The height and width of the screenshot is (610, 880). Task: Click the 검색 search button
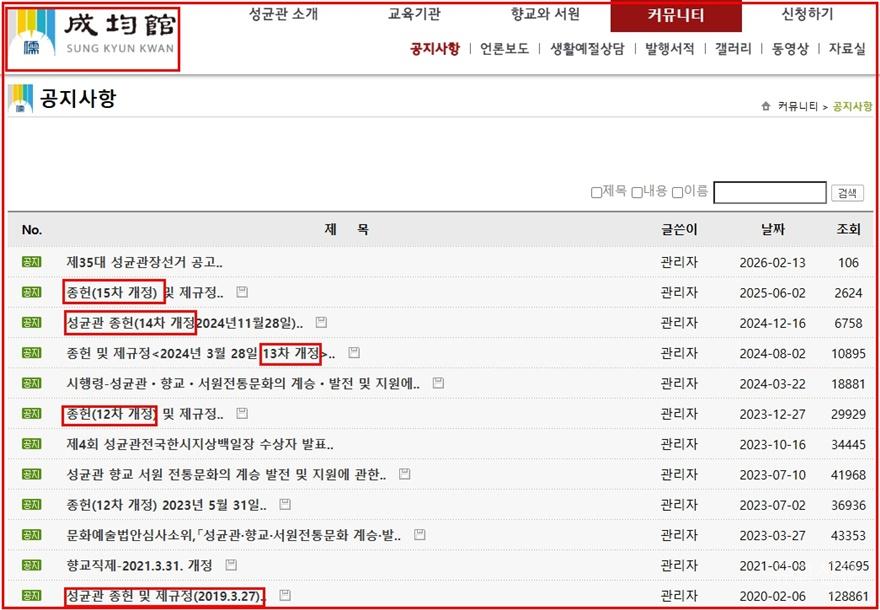click(847, 193)
